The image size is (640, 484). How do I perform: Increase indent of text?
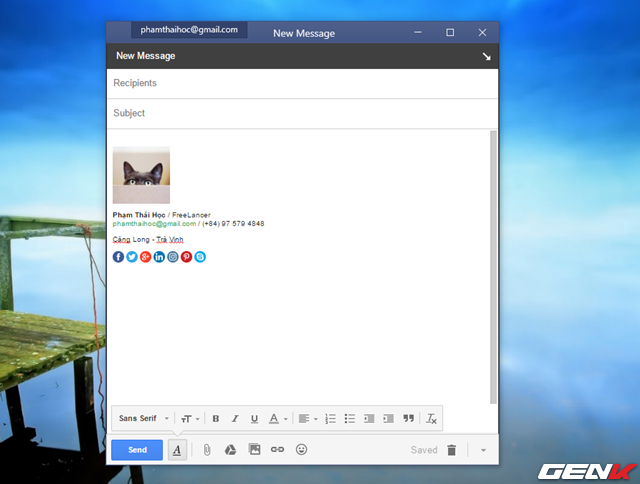(388, 419)
